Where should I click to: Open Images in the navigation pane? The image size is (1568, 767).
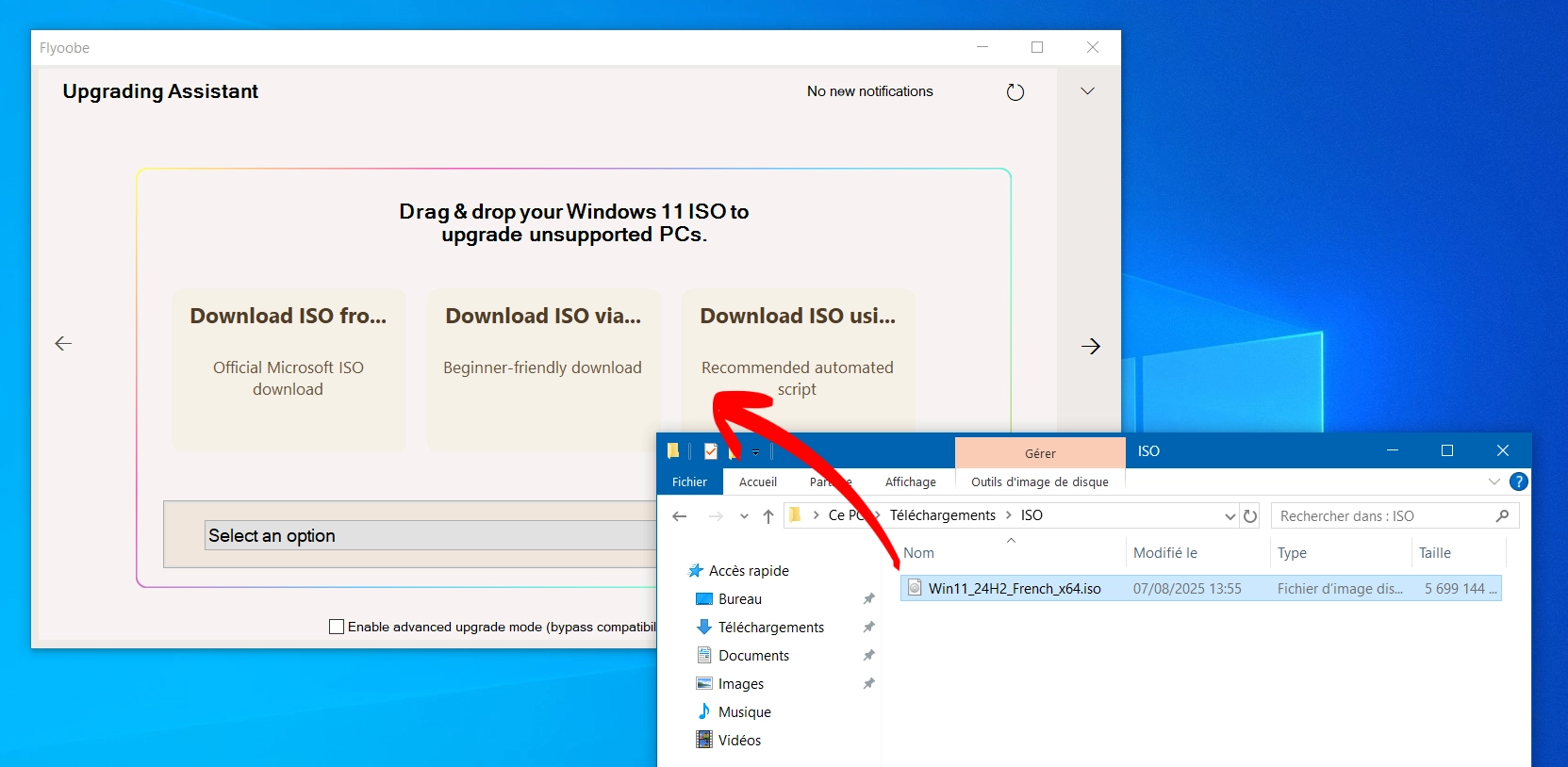click(740, 684)
